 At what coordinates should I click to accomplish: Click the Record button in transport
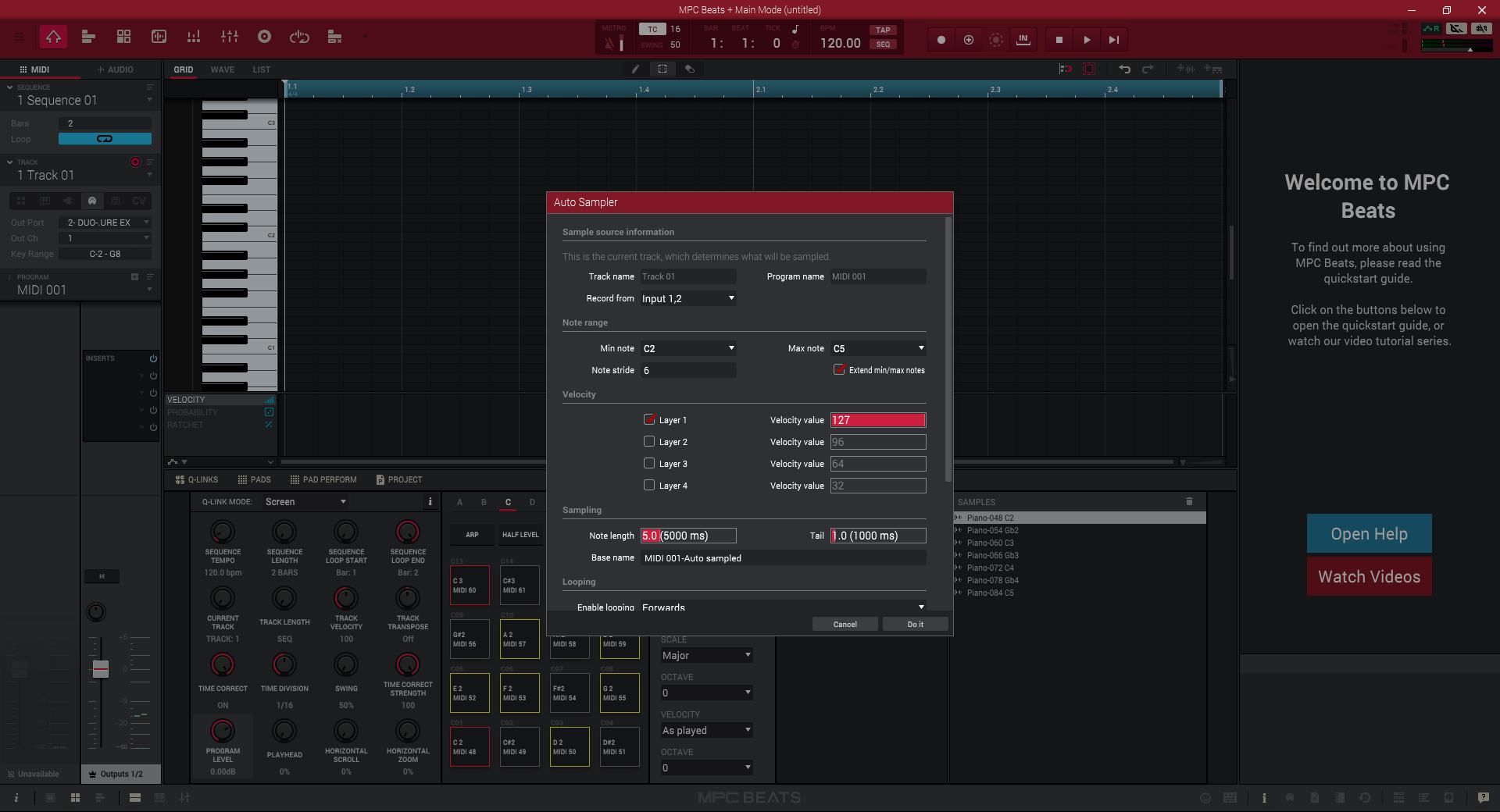pyautogui.click(x=941, y=40)
